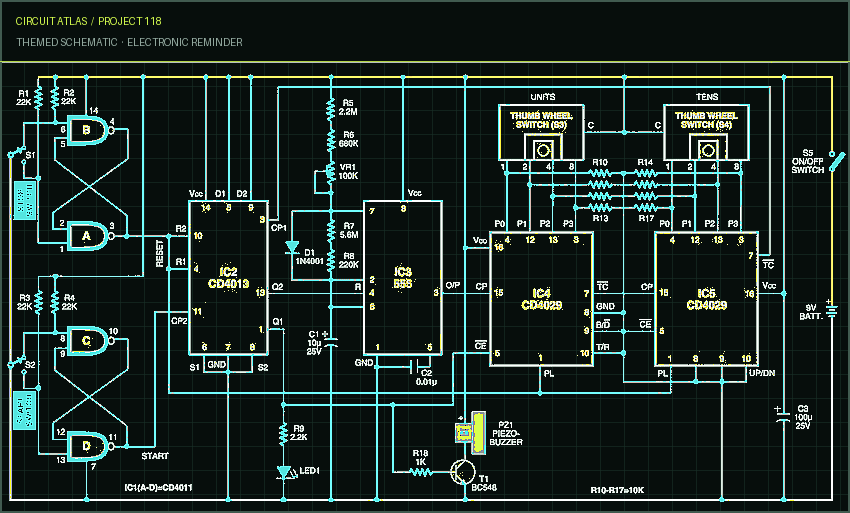This screenshot has height=513, width=850.
Task: Select the VR1 100K potentiometer symbol
Action: pos(330,172)
